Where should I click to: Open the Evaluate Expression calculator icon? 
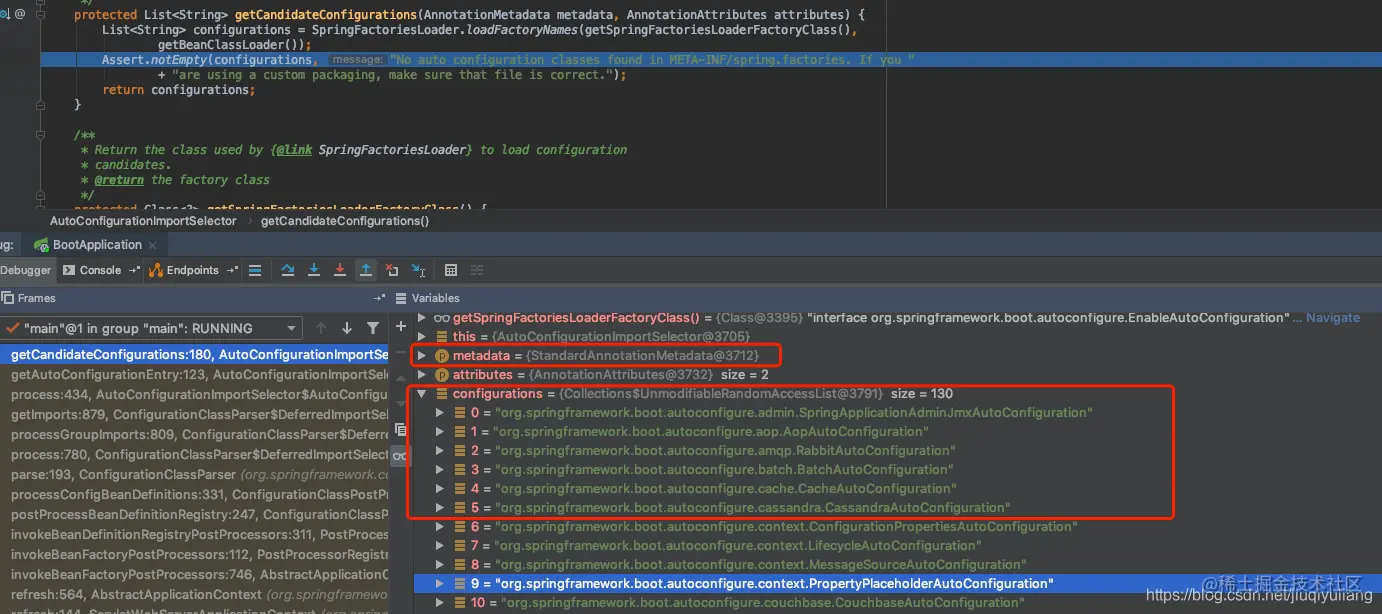pyautogui.click(x=451, y=270)
